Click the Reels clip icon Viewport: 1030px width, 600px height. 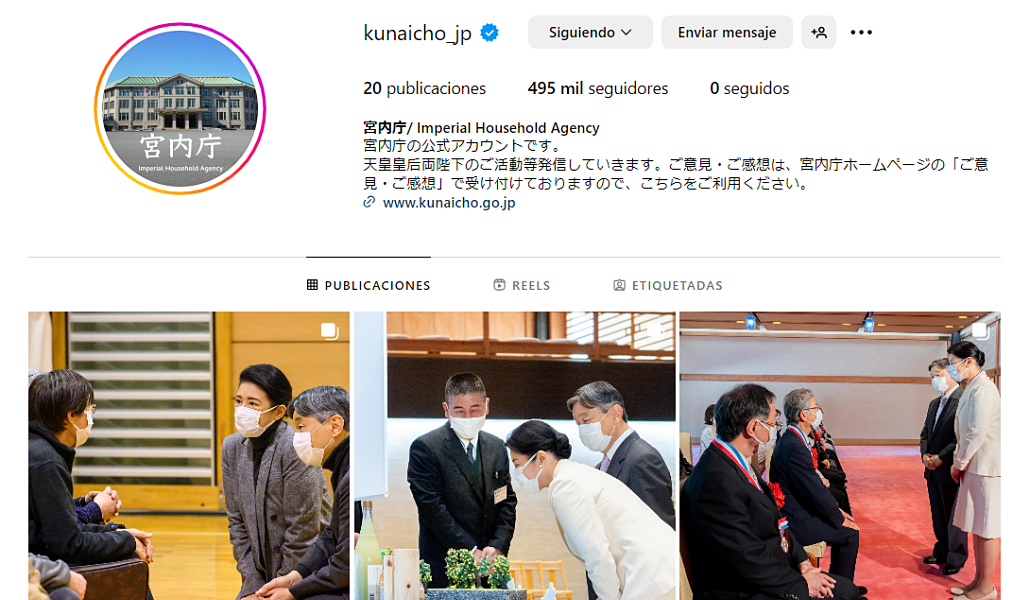(x=499, y=285)
